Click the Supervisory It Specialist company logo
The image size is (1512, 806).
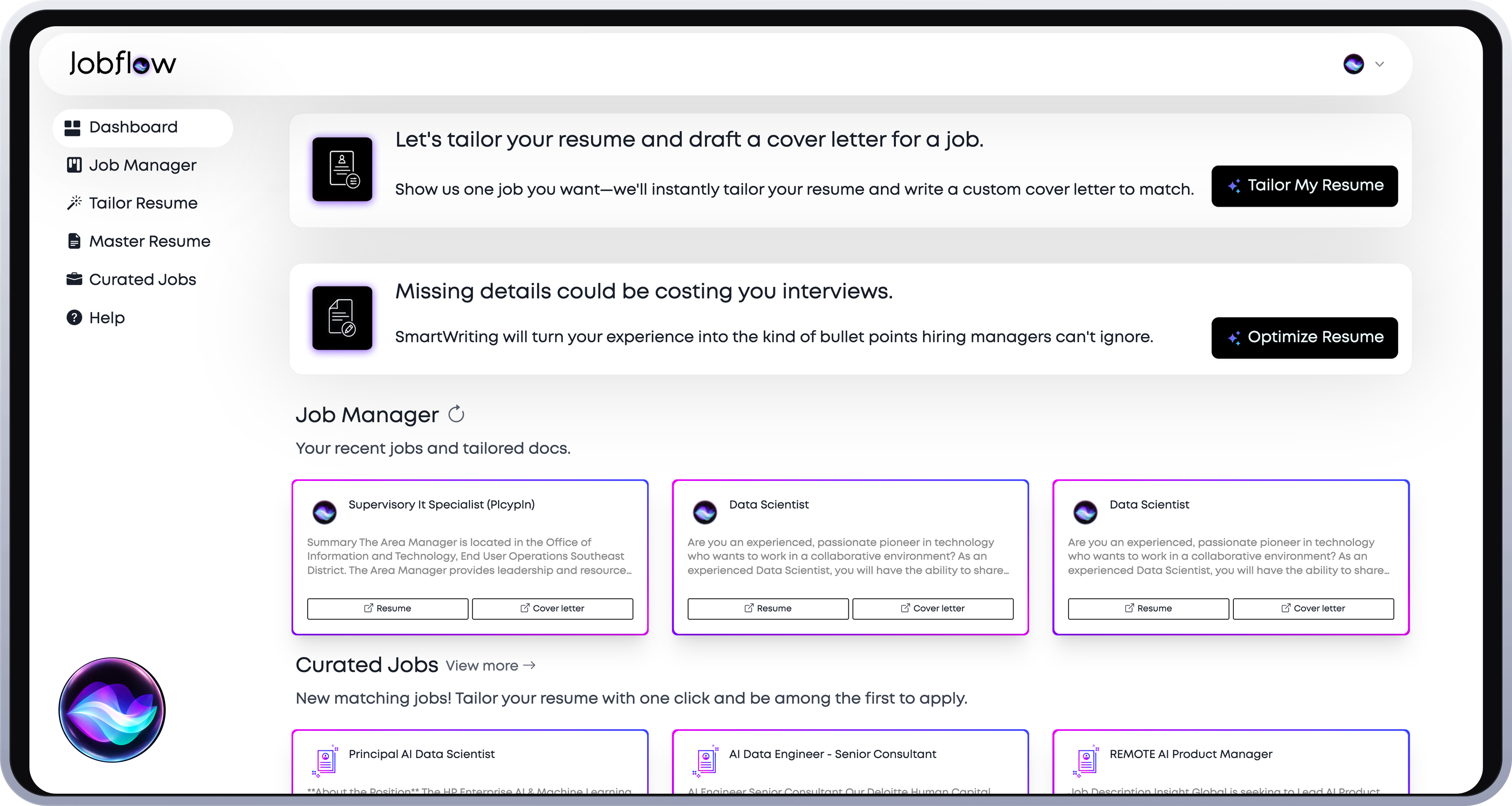coord(325,512)
